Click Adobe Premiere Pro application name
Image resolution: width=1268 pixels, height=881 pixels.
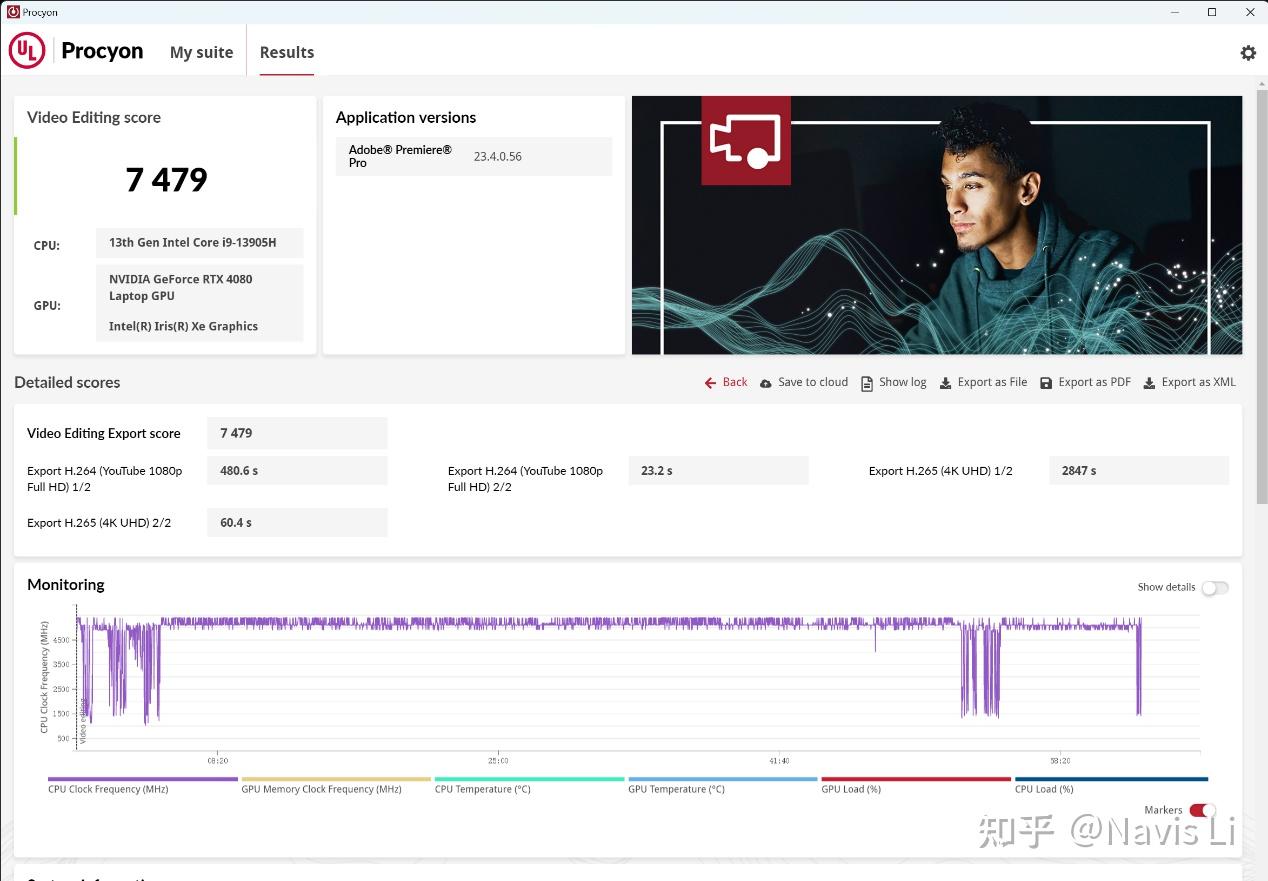[400, 157]
